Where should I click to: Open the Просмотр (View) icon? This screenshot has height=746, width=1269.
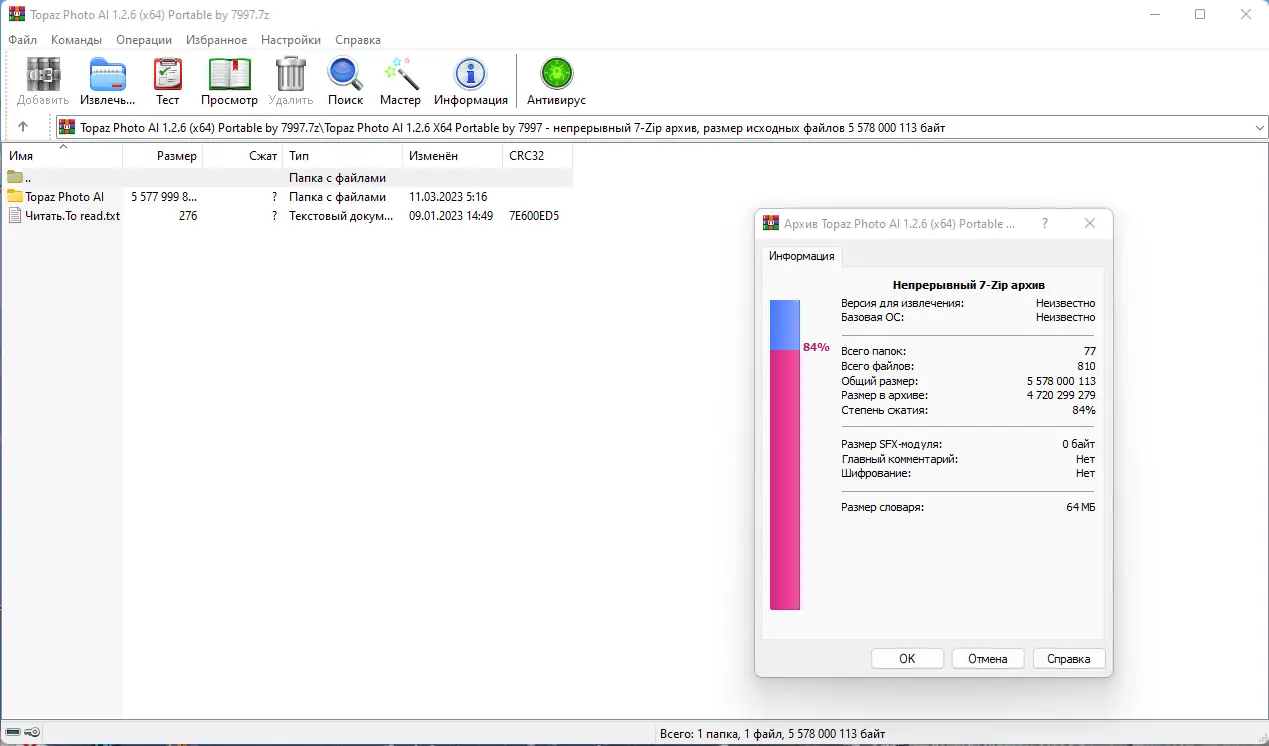[229, 75]
